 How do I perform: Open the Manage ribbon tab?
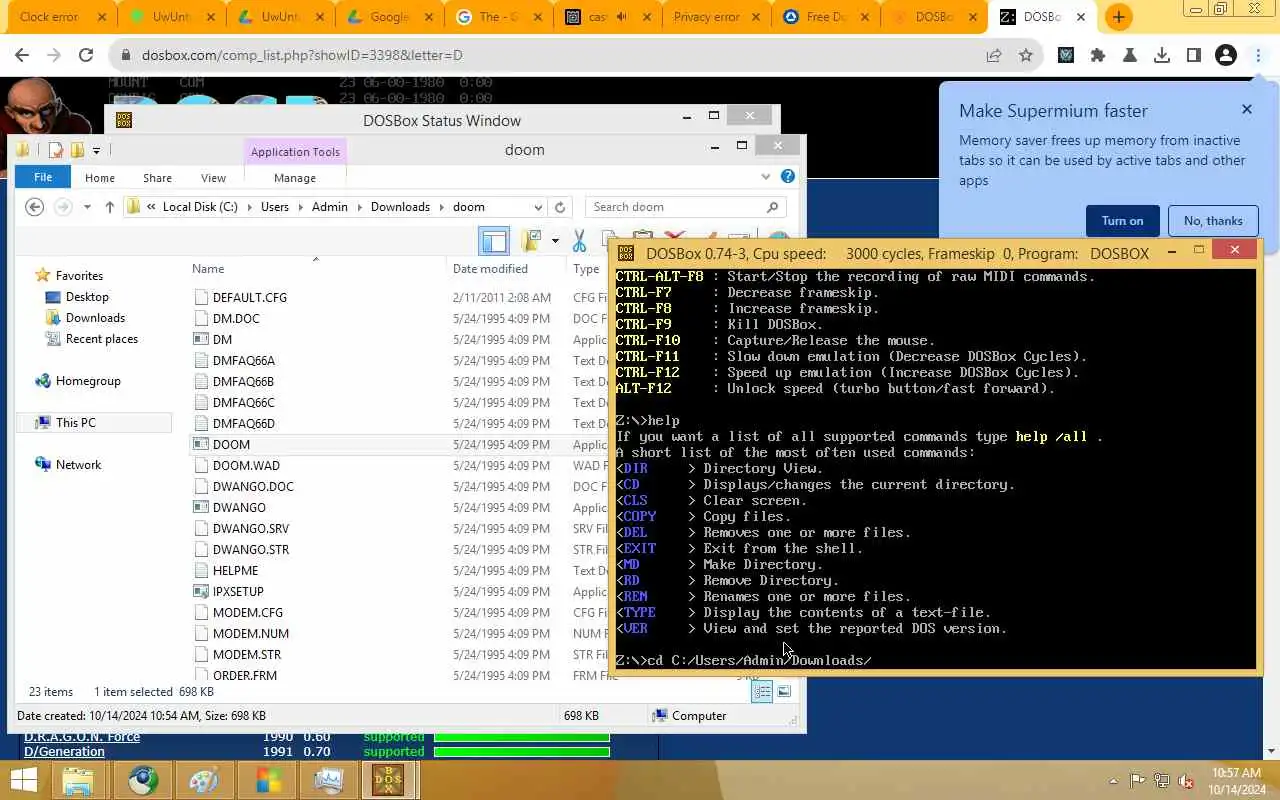click(x=295, y=178)
